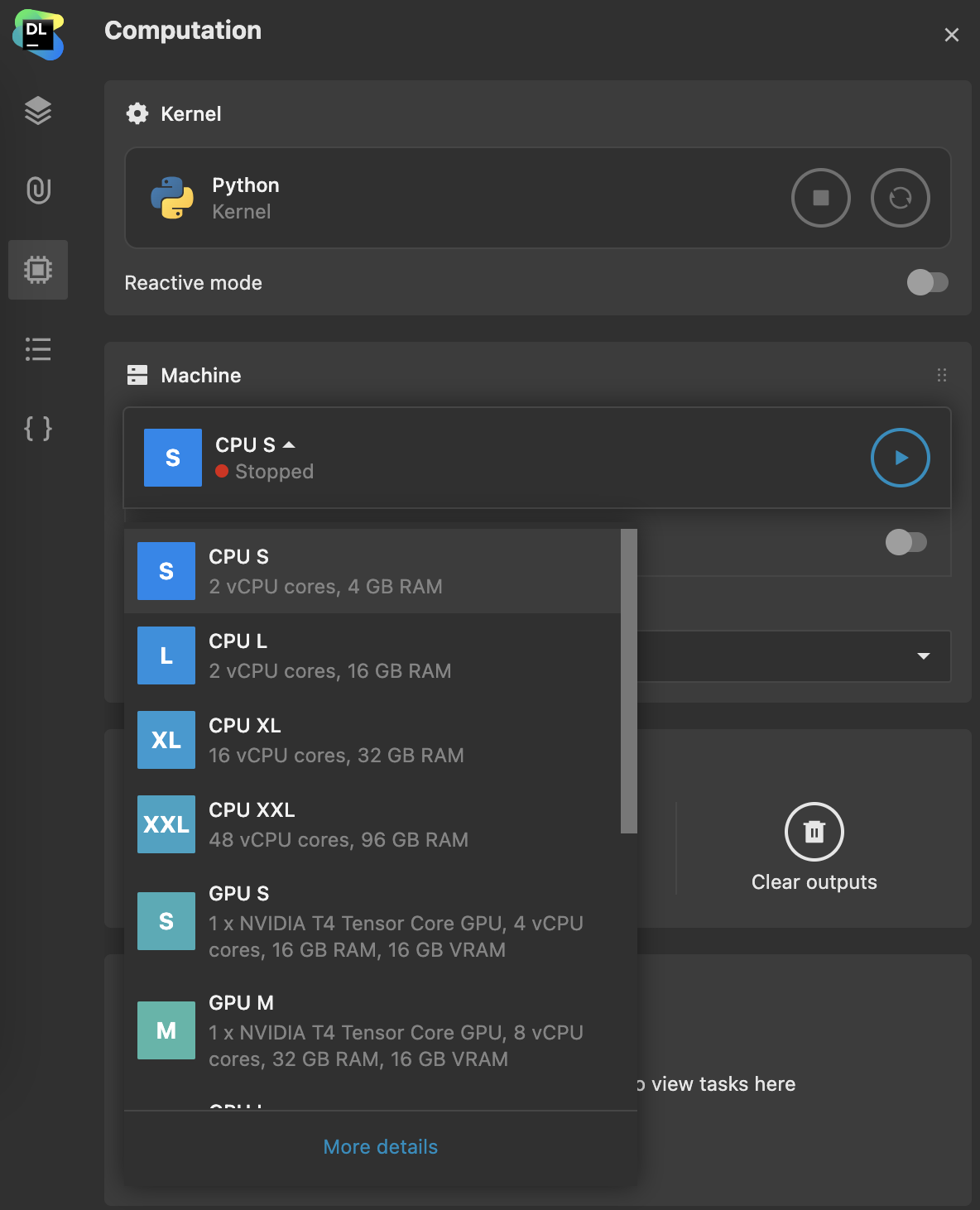The width and height of the screenshot is (980, 1210).
Task: Start the CPU S machine
Action: 900,458
